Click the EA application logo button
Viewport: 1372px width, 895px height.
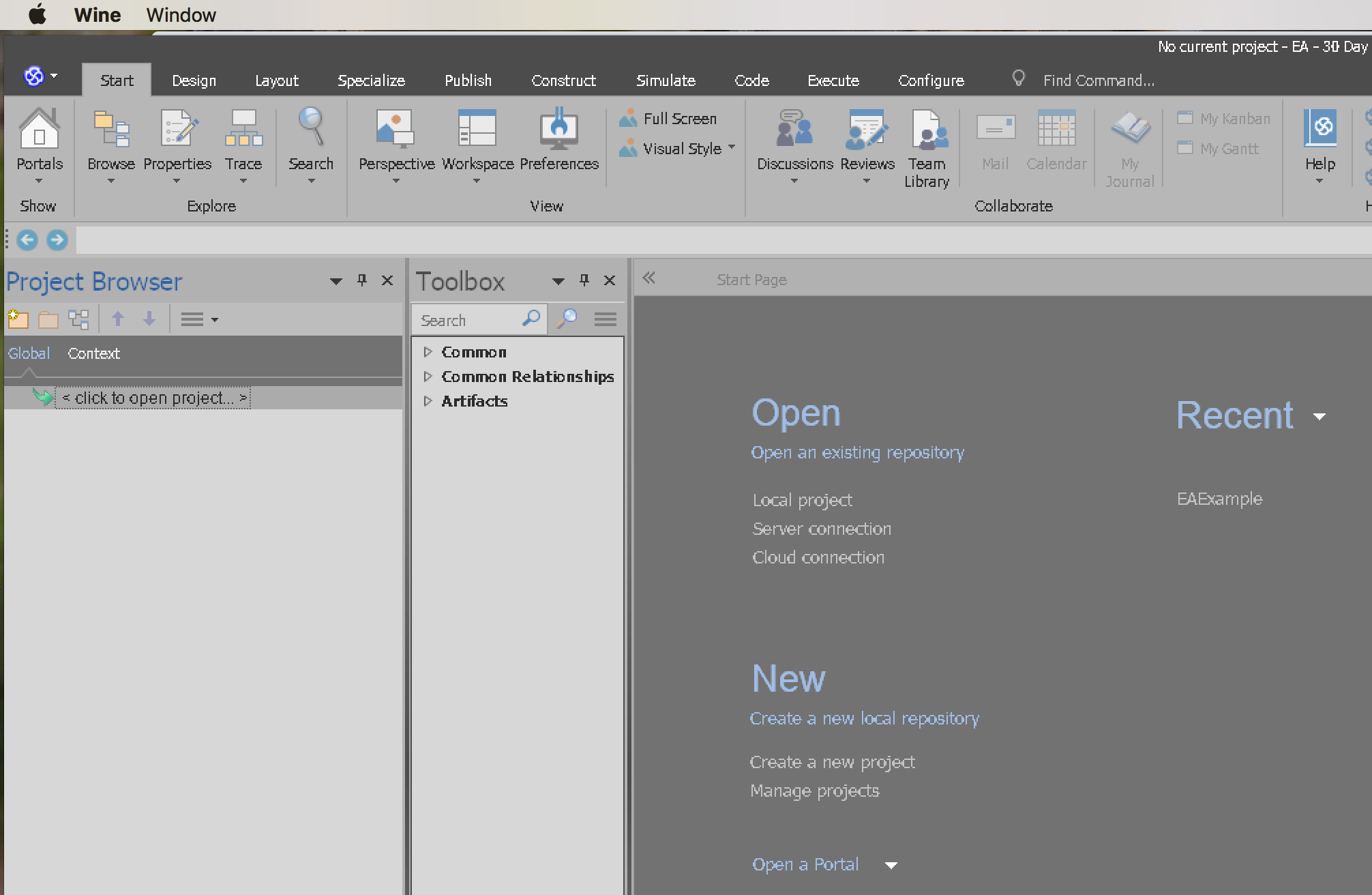pos(34,76)
